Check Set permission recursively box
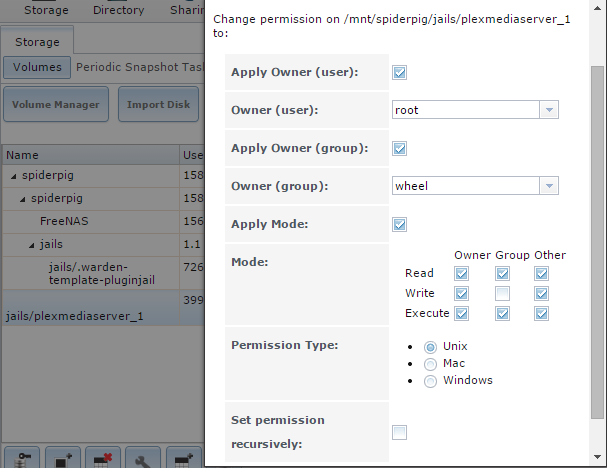 pos(400,432)
